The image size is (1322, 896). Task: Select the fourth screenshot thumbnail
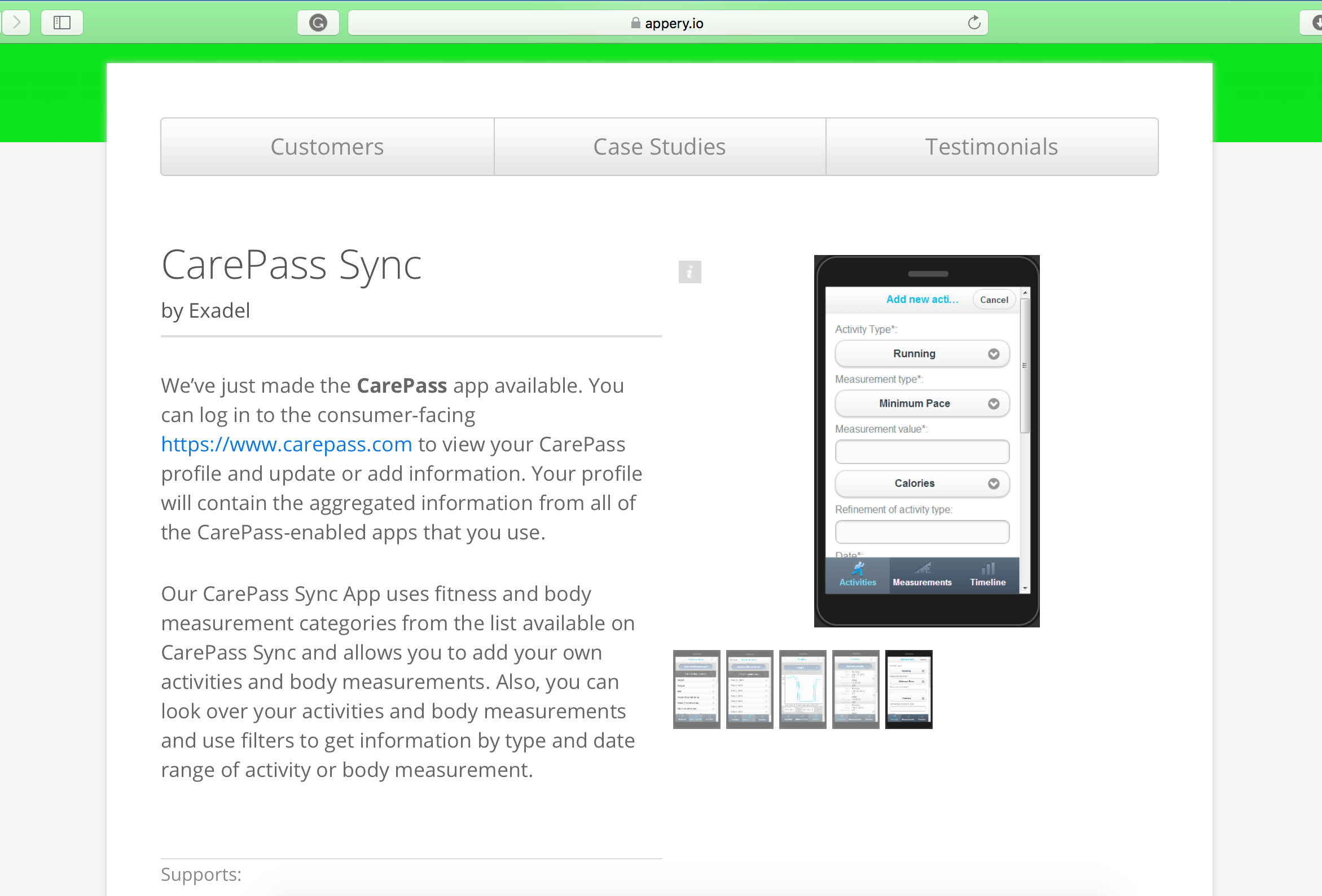click(855, 689)
